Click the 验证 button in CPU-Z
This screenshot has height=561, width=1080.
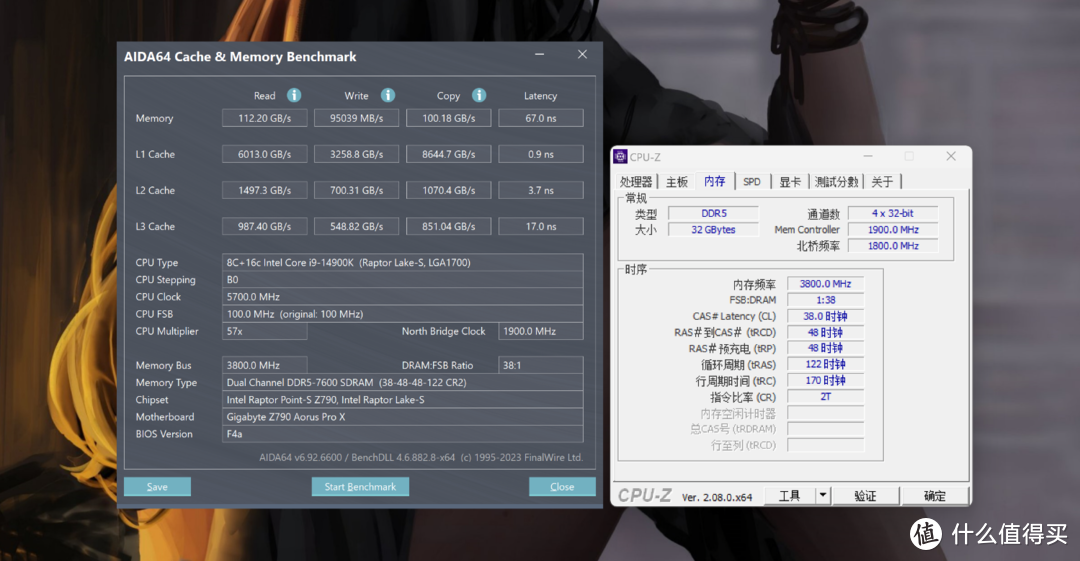866,496
